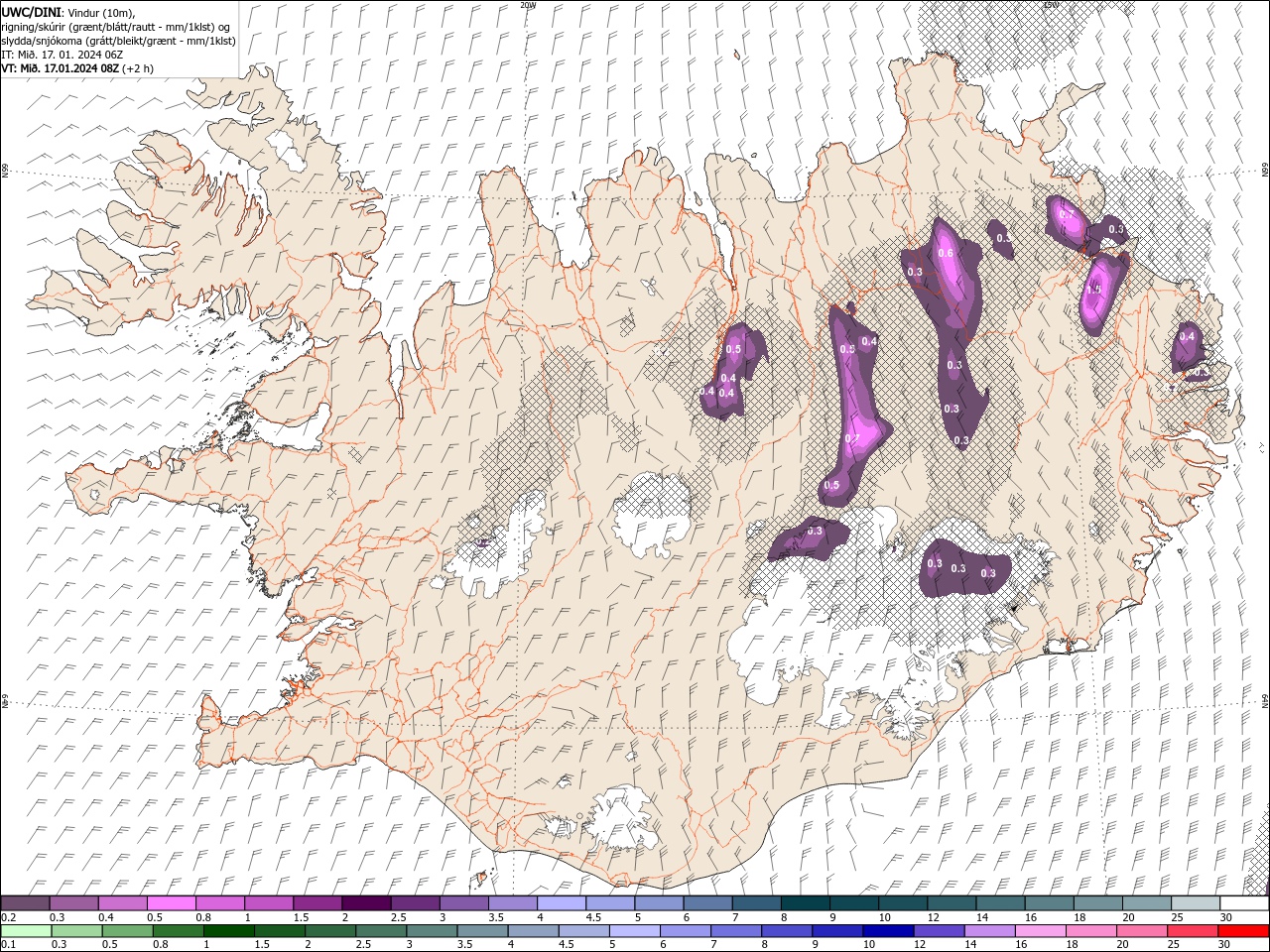Click the 20W longitude label

pyautogui.click(x=528, y=5)
